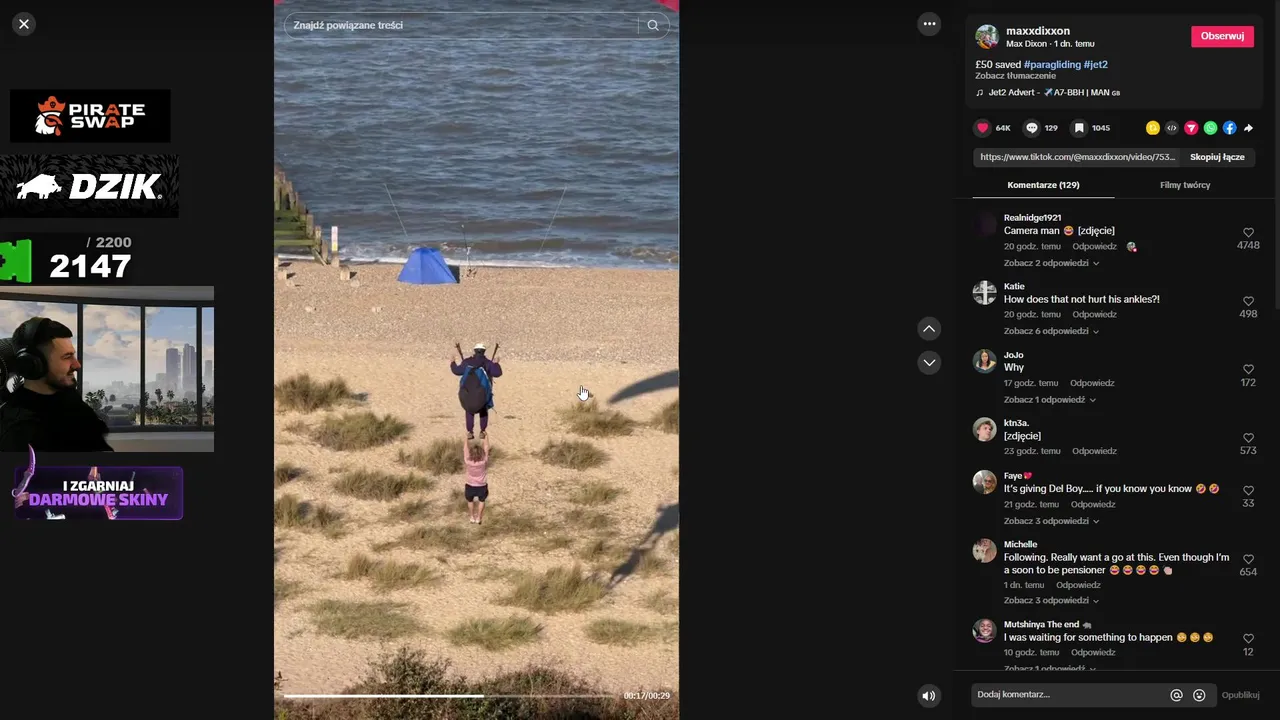Go to next video with down arrow

pos(929,362)
